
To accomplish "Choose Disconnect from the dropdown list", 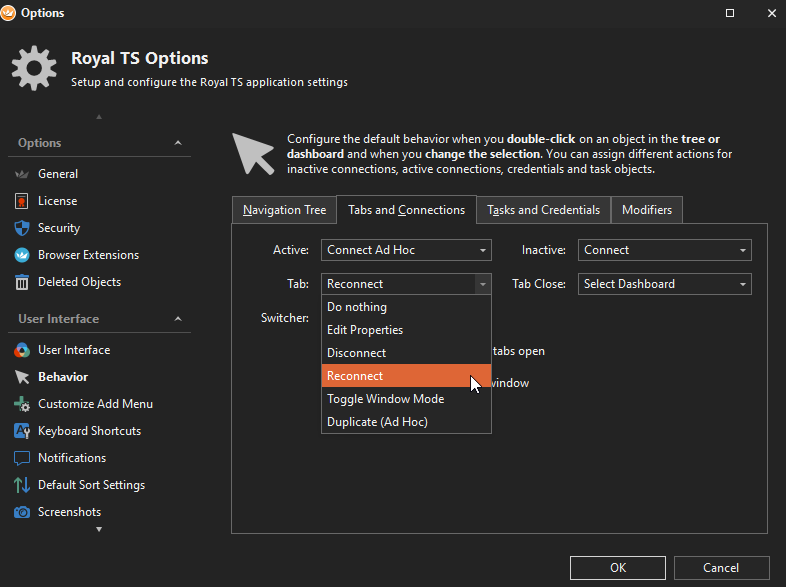I will tap(356, 353).
